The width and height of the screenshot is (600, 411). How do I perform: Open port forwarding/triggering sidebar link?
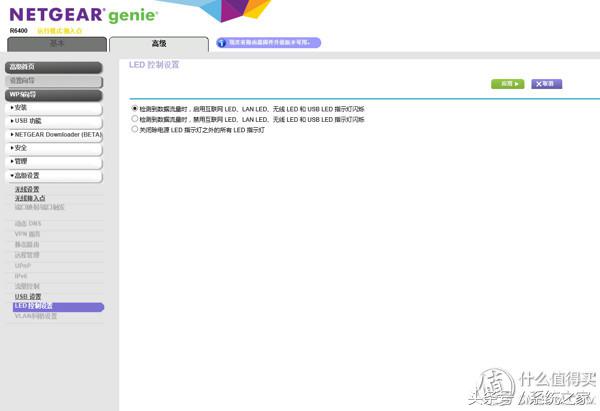[x=40, y=207]
